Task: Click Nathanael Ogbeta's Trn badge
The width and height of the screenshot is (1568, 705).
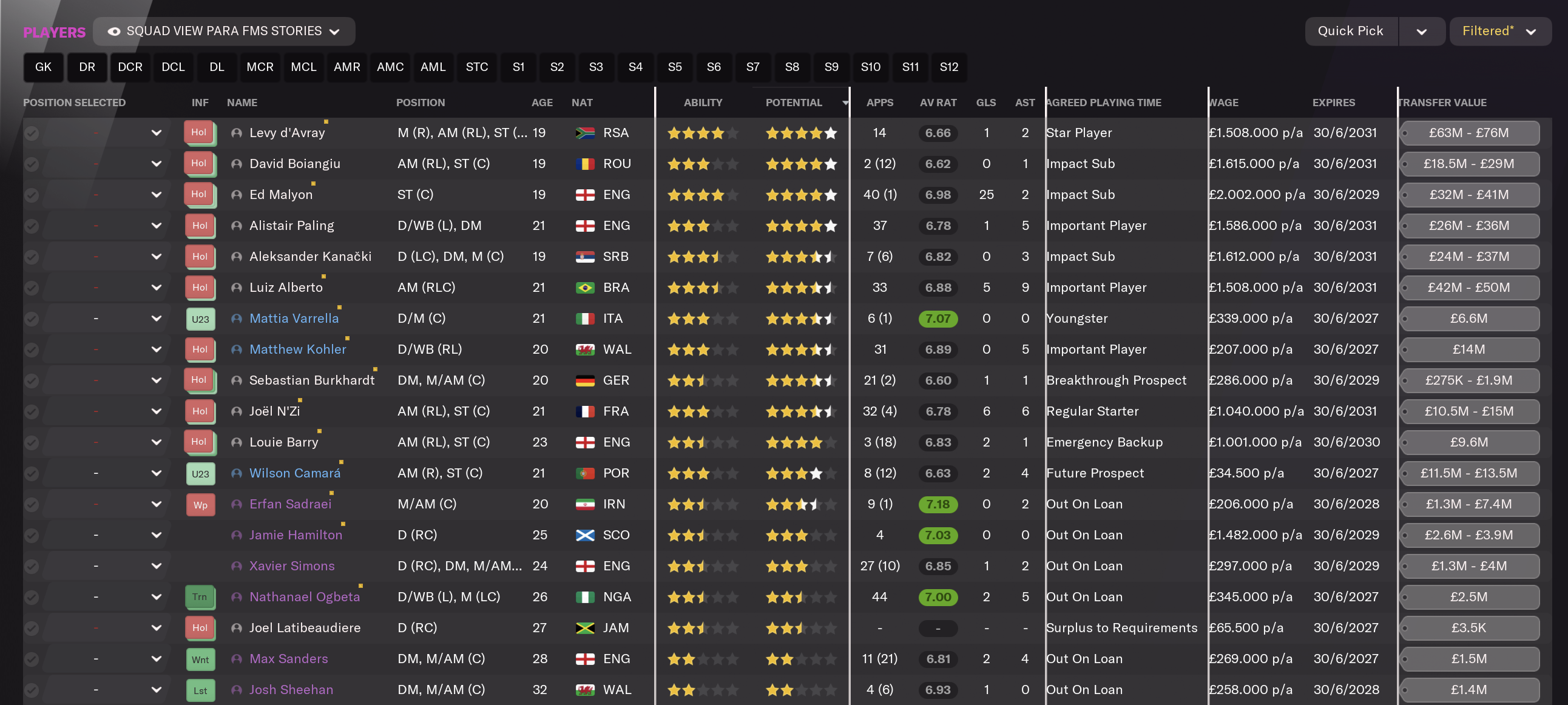Action: click(200, 596)
